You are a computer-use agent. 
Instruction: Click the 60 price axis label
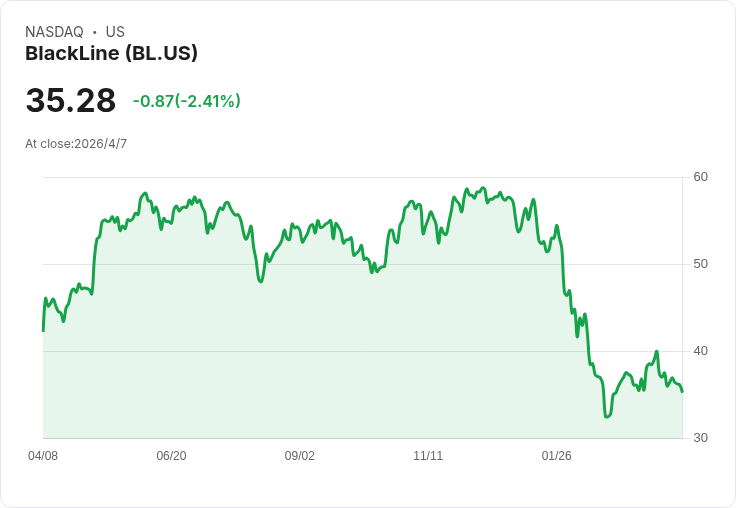tap(700, 177)
